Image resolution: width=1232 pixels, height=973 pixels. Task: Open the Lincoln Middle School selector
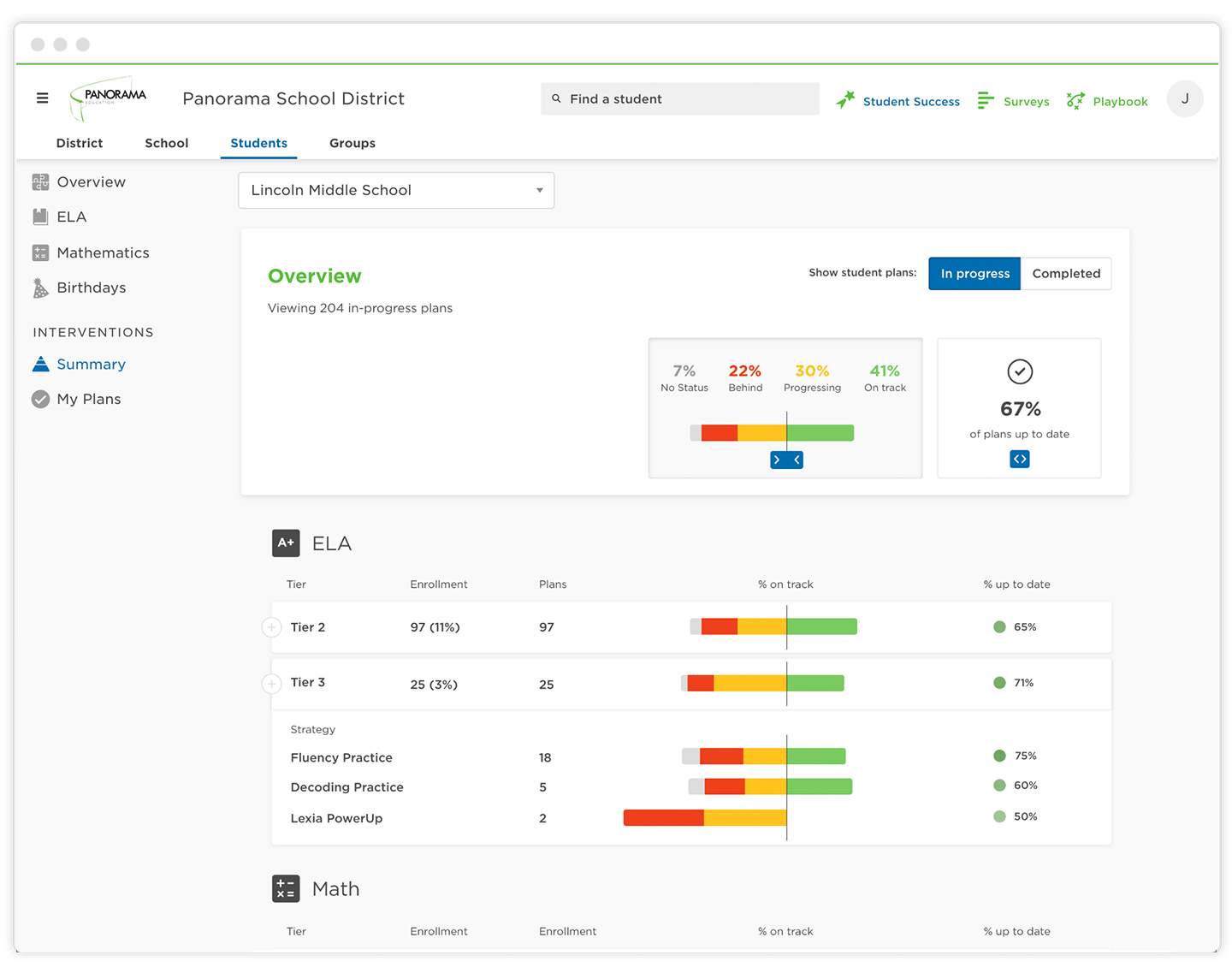coord(395,190)
